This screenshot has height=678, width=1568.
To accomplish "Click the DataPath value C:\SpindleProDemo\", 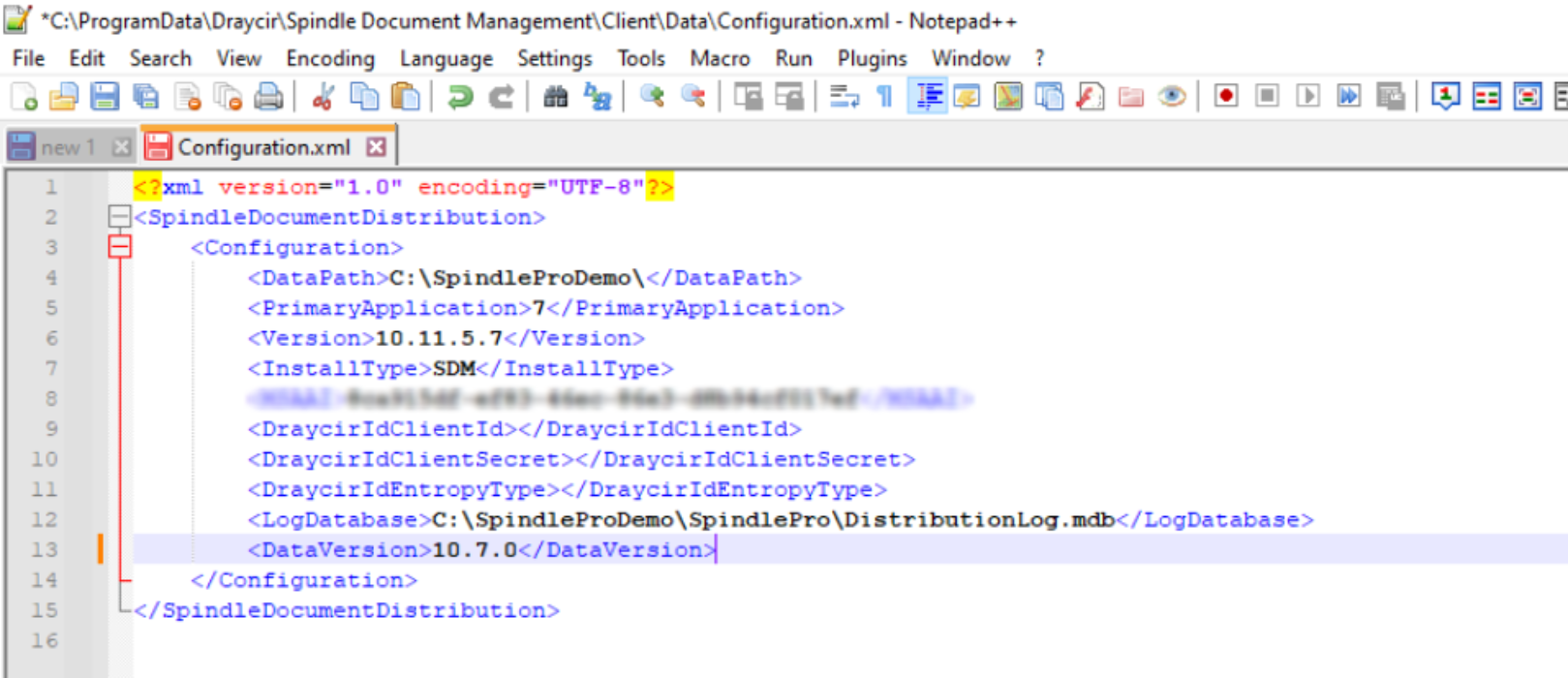I will pos(516,278).
